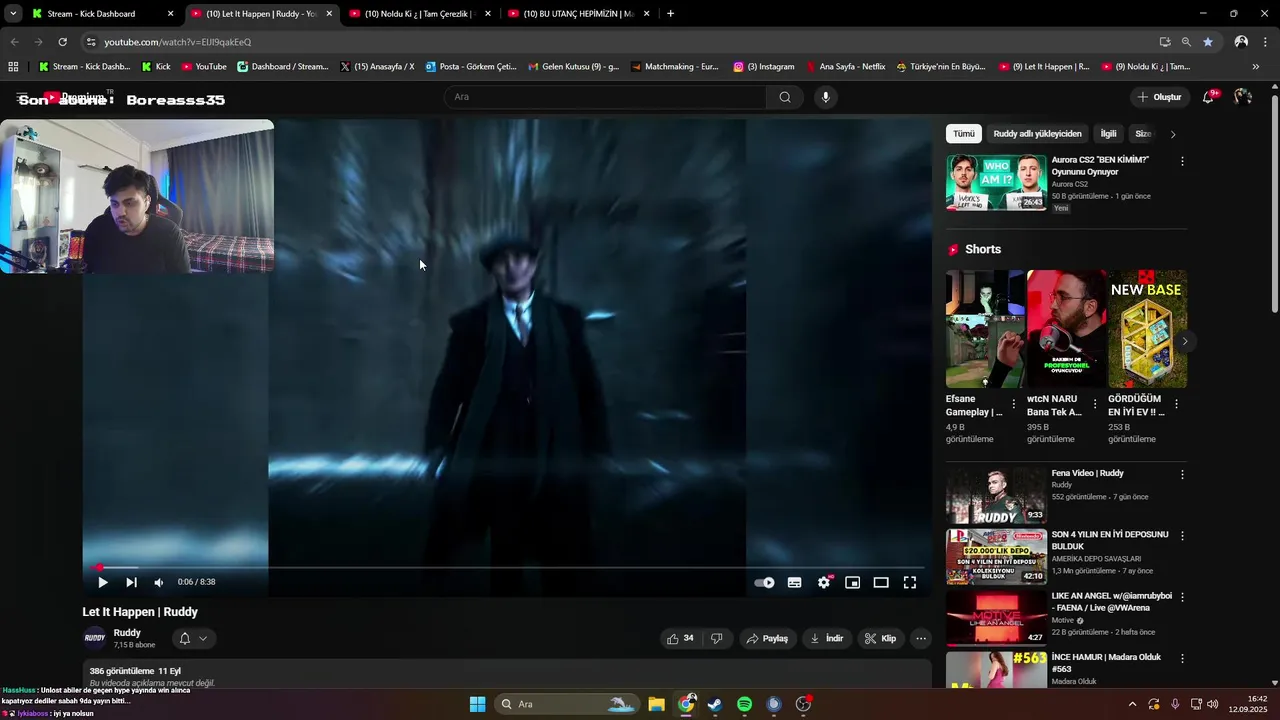The height and width of the screenshot is (720, 1280).
Task: Start voice search with microphone
Action: (x=825, y=97)
